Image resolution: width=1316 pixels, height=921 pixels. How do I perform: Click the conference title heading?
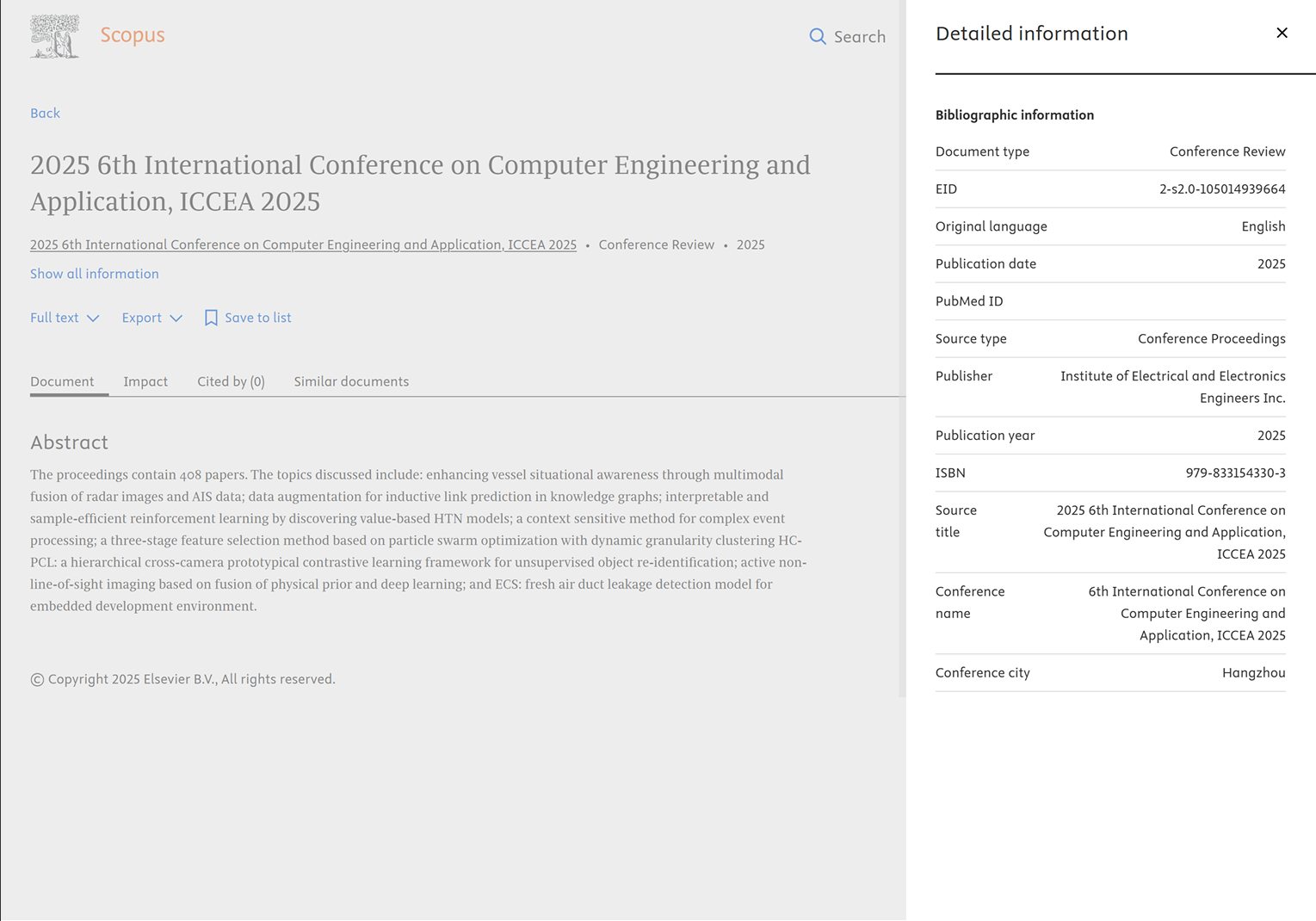tap(420, 182)
